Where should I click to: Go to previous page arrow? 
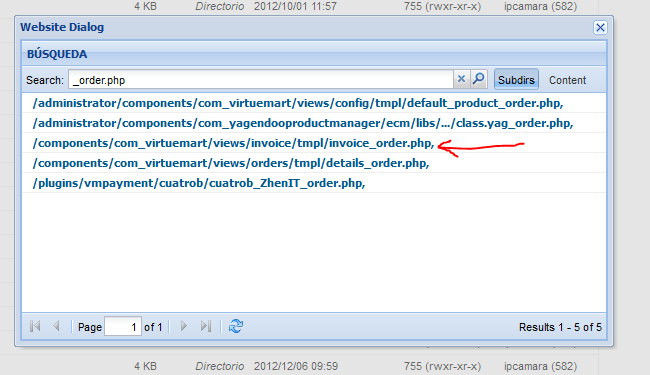[57, 327]
